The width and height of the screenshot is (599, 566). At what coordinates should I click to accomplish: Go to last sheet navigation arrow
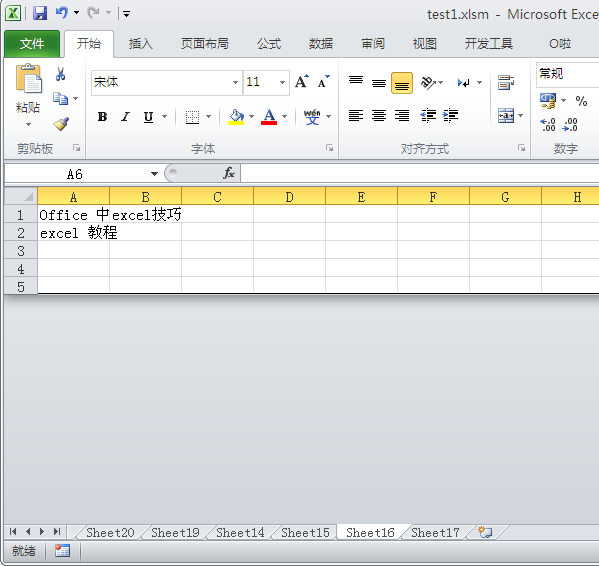[57, 532]
